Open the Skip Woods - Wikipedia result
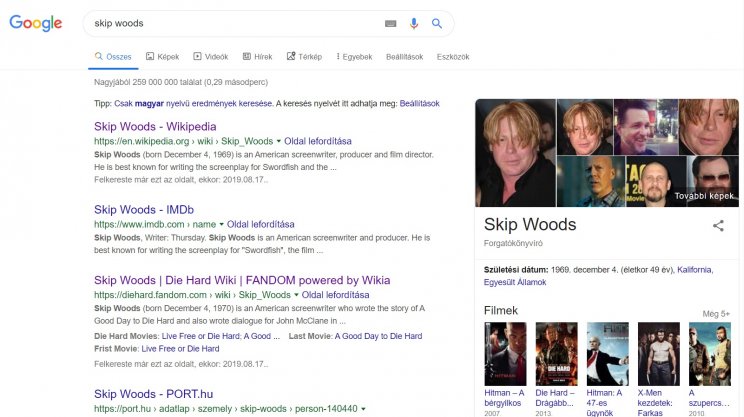Screen dimensions: 744x417 155,127
